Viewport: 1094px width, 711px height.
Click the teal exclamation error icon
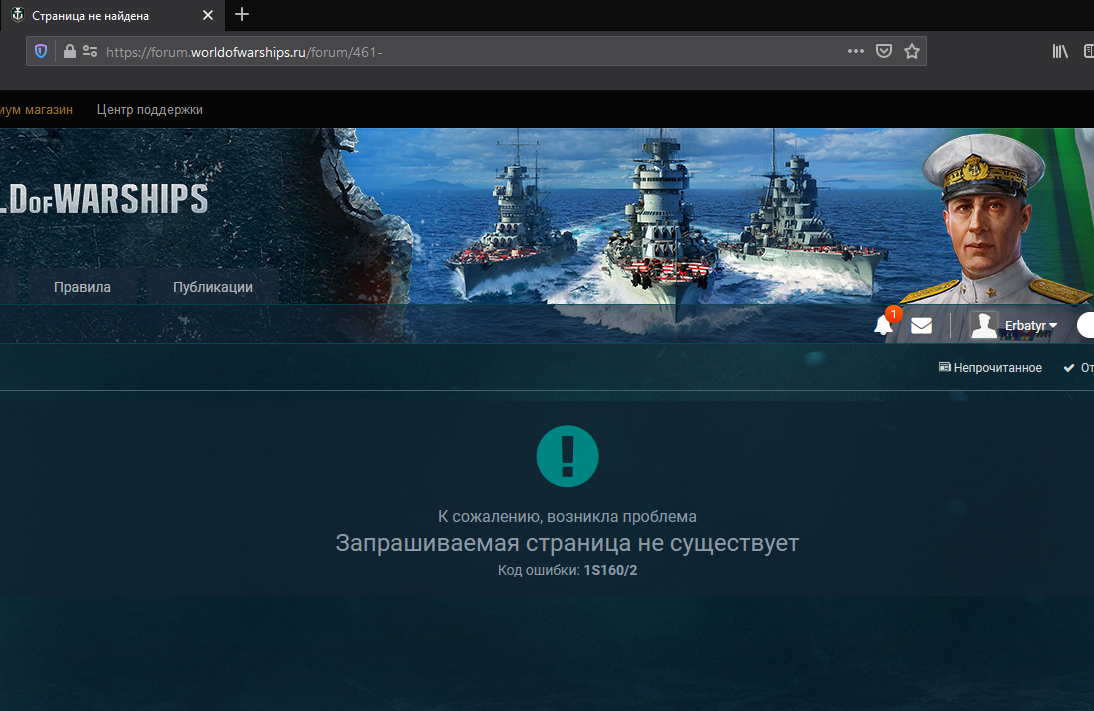pos(567,456)
